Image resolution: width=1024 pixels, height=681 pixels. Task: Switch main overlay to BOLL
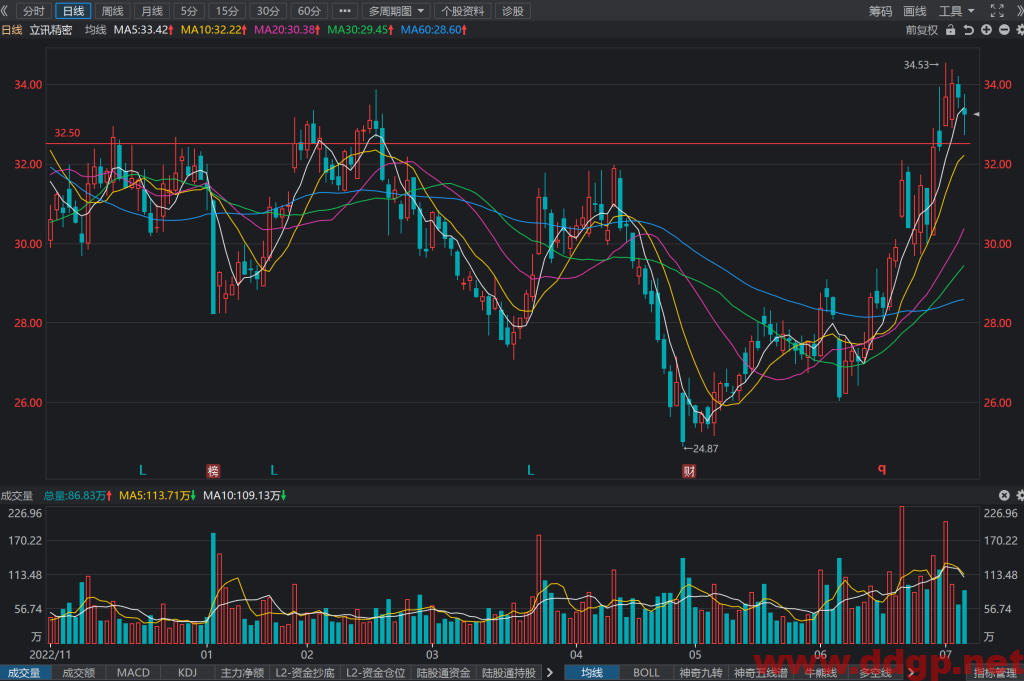point(646,673)
